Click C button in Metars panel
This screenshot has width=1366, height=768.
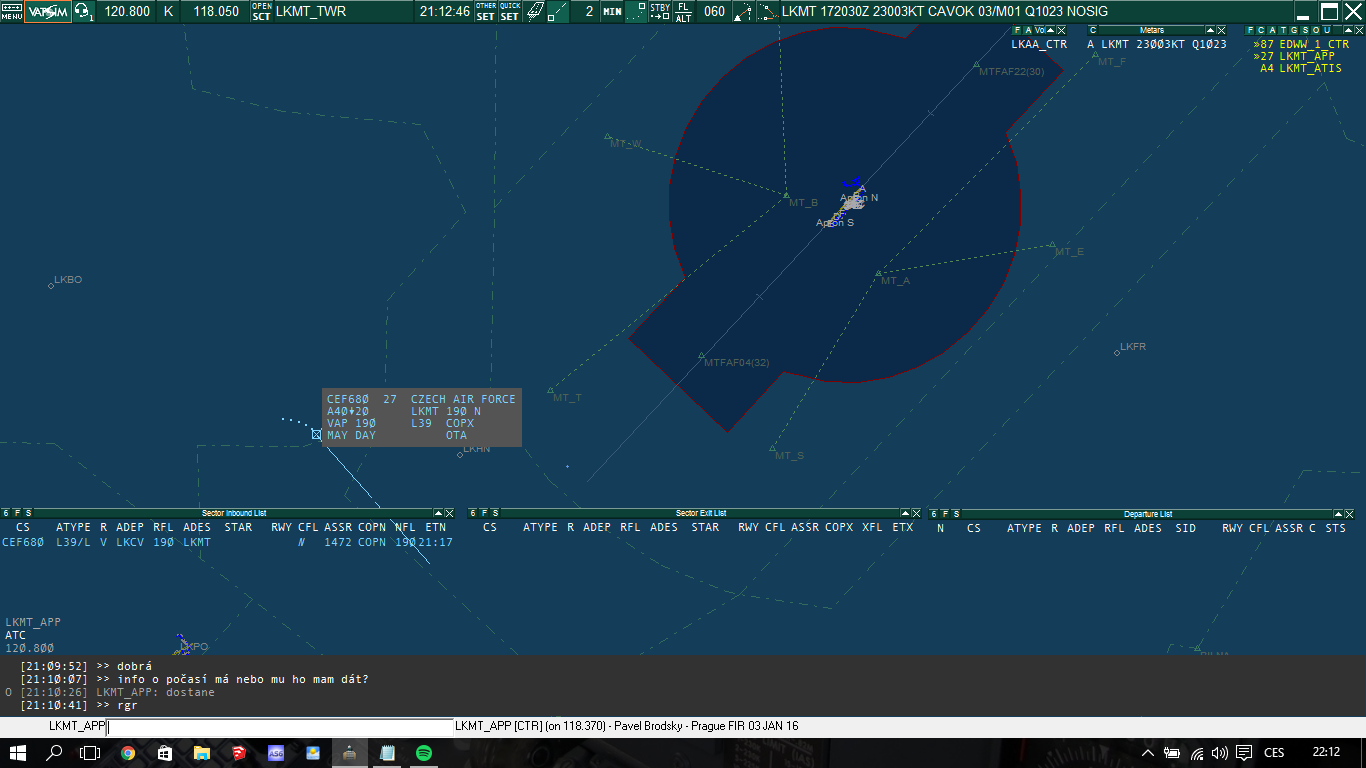point(1093,30)
